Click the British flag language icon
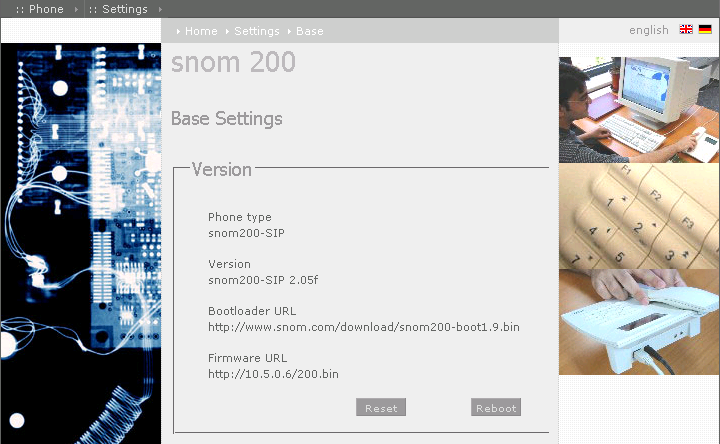The width and height of the screenshot is (720, 444). [686, 30]
